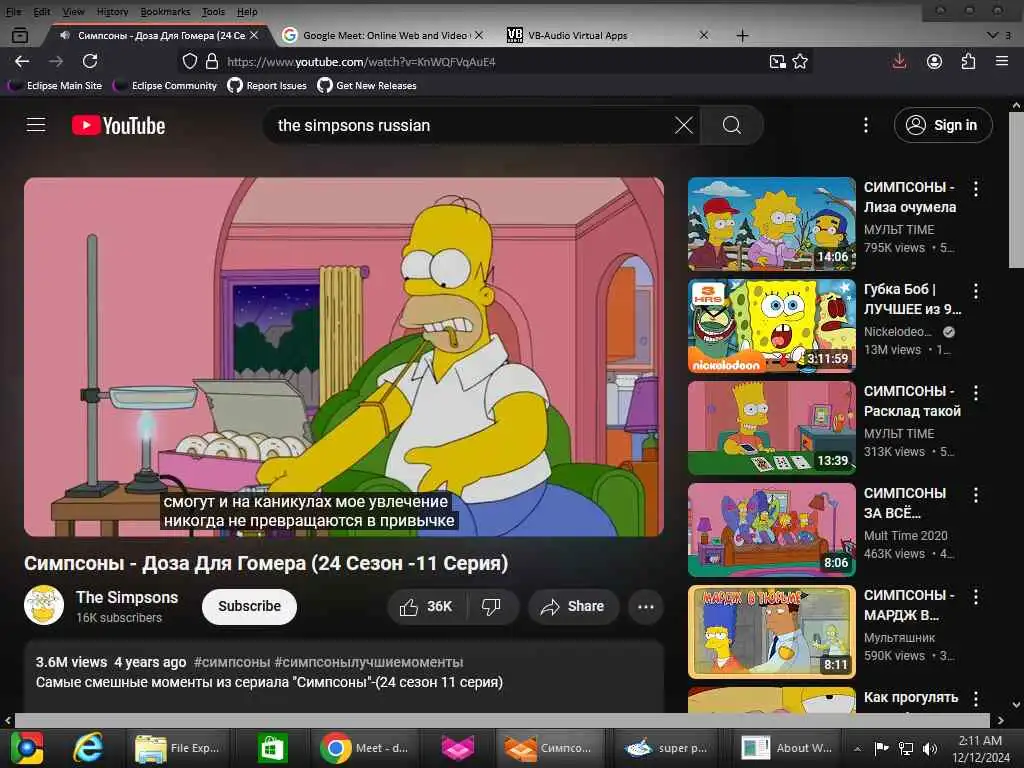Open options for СИМПСОНЫ - Лиза очумела video
This screenshot has height=768, width=1024.
point(976,189)
